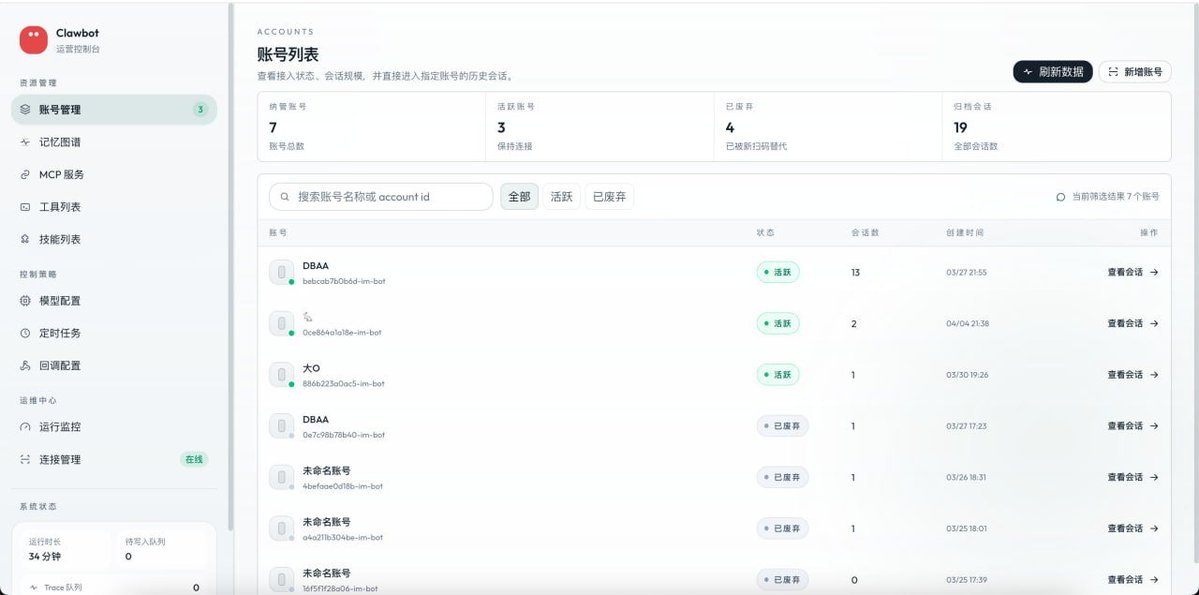The height and width of the screenshot is (595, 1199).
Task: Click the 活跃账号 stat card
Action: [x=600, y=127]
